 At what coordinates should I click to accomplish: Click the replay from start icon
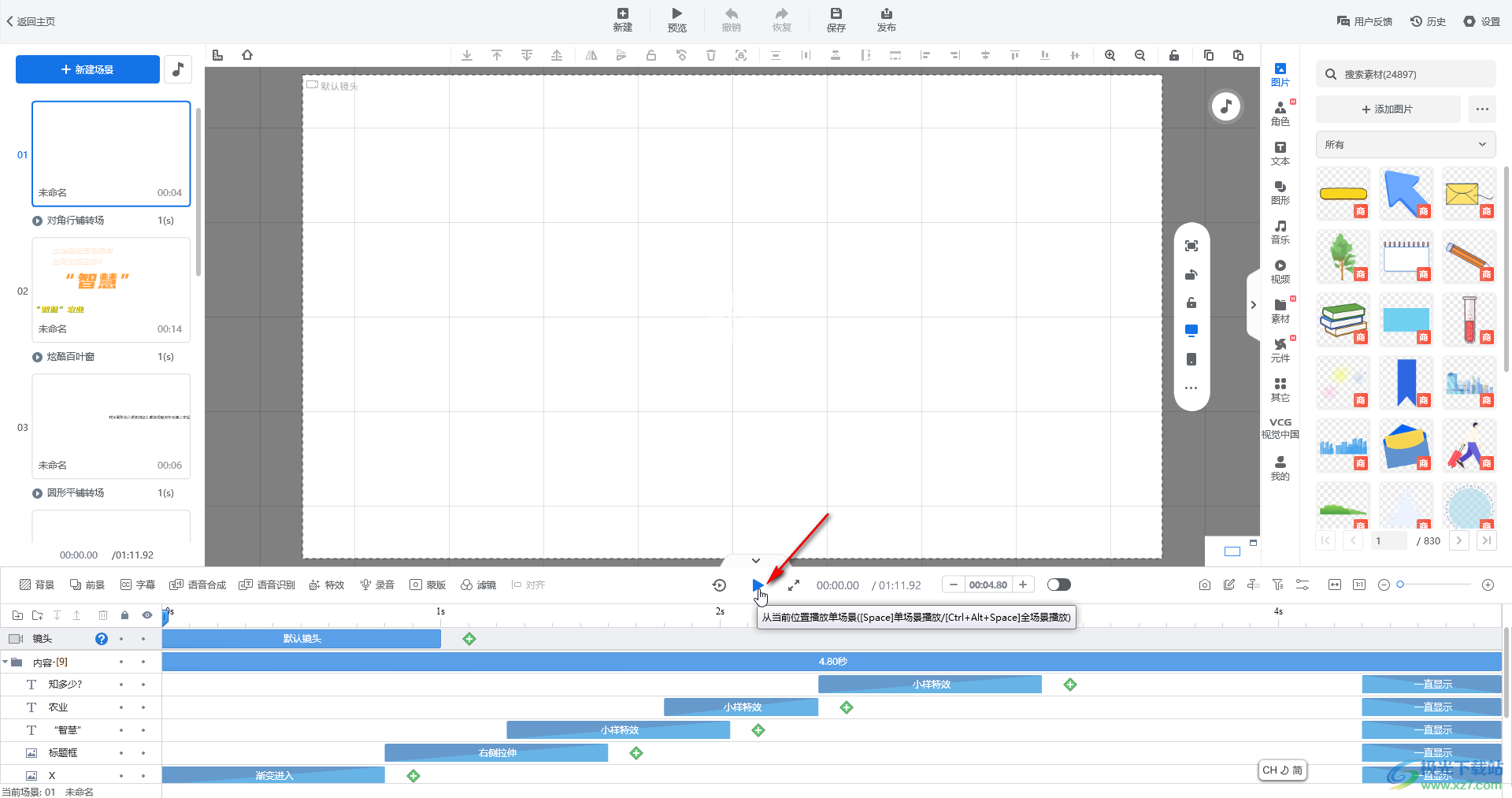tap(719, 585)
